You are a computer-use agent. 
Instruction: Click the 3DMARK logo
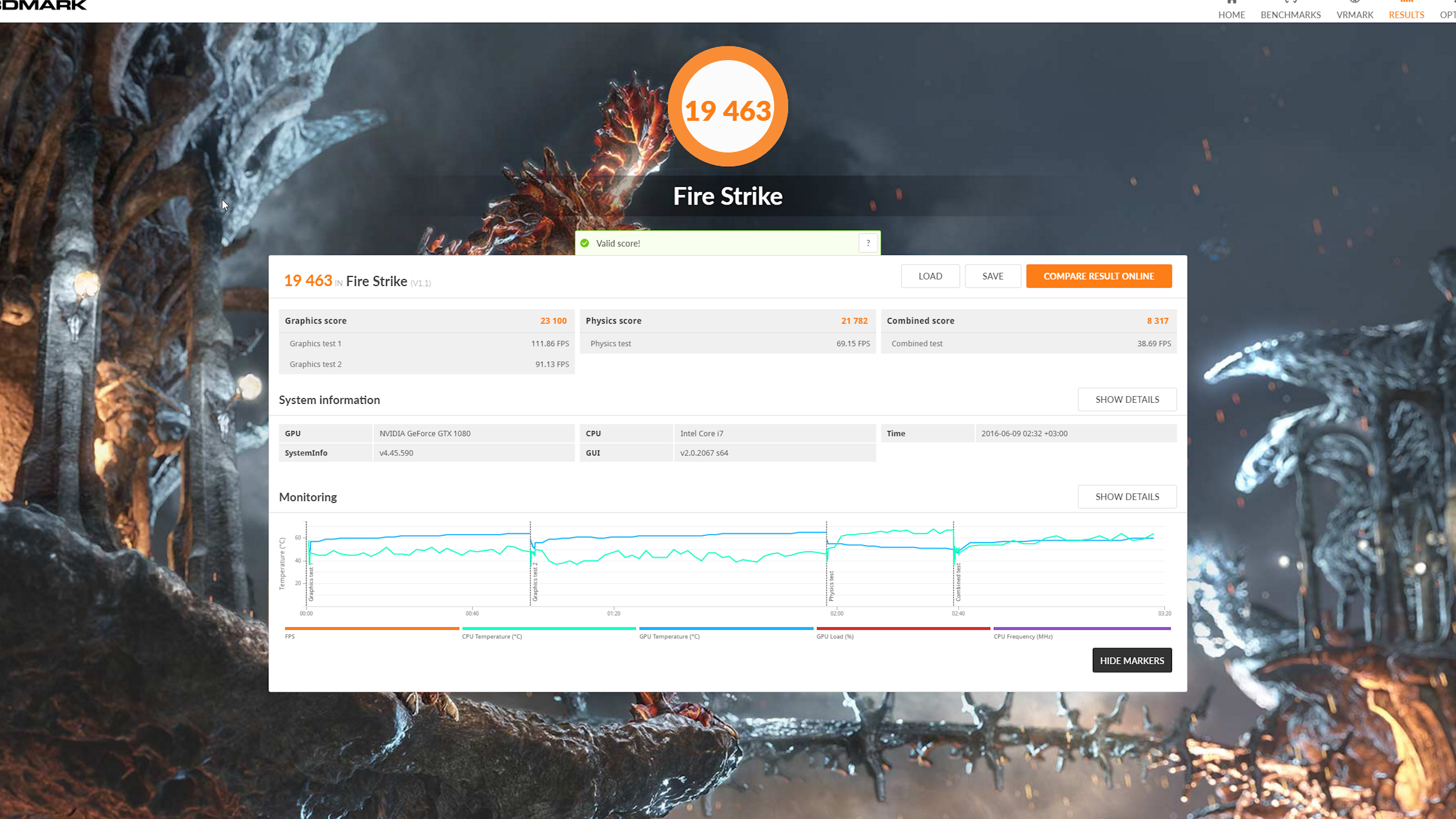point(44,5)
